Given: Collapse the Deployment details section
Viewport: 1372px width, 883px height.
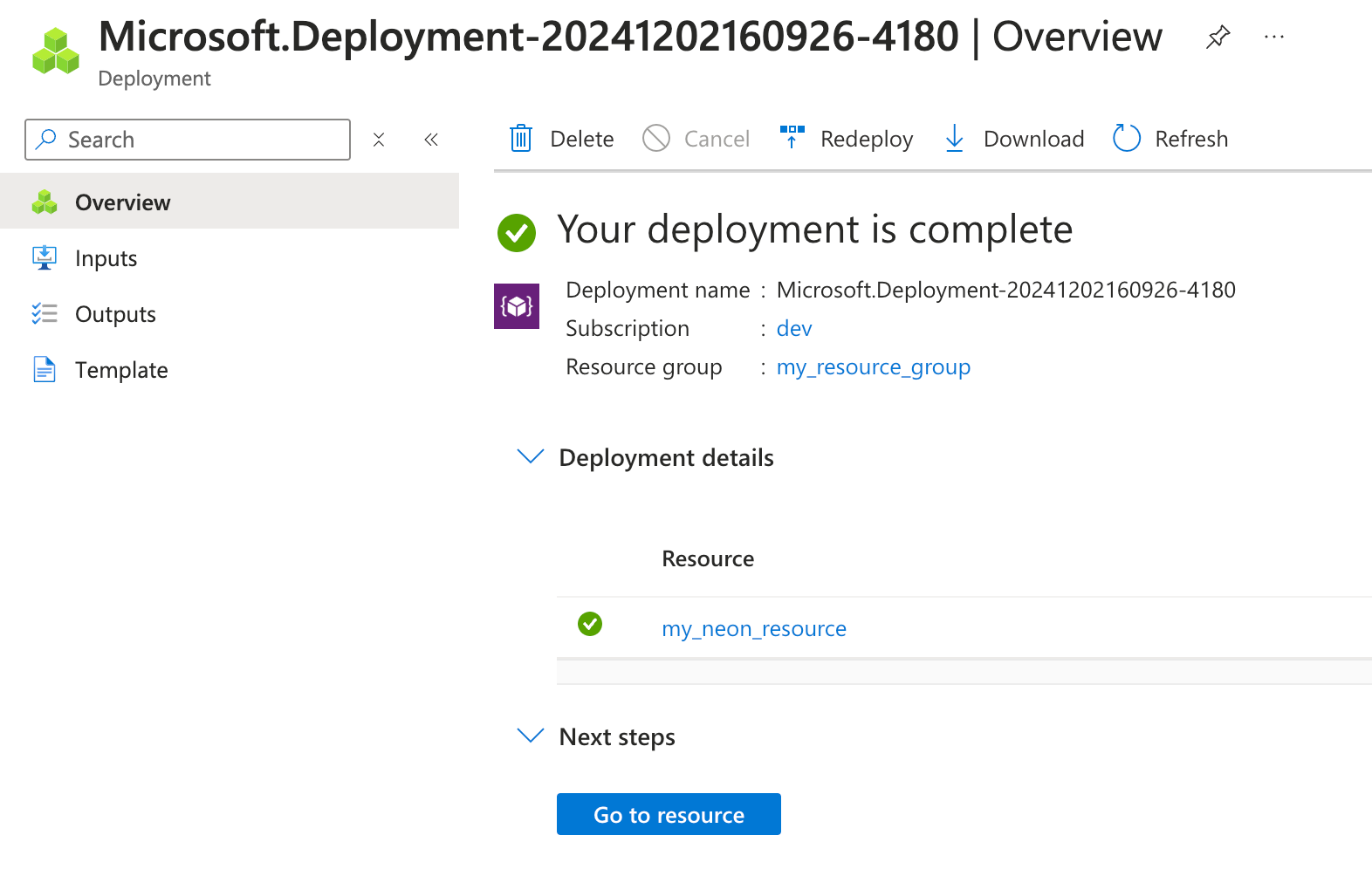Looking at the screenshot, I should (x=531, y=457).
